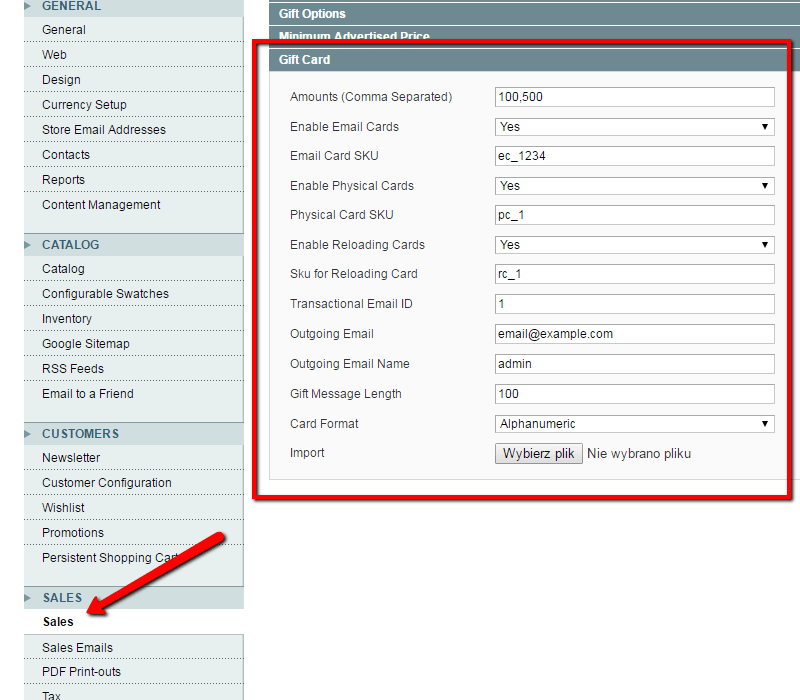
Task: Open the Enable Reloading Cards dropdown
Action: tap(634, 245)
